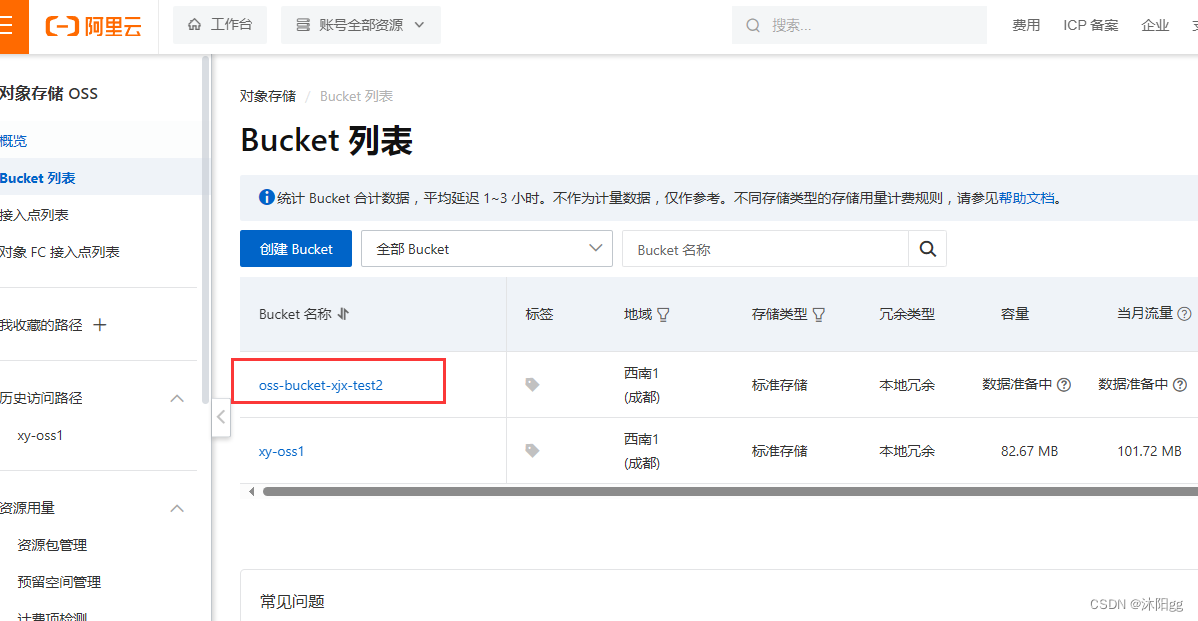Click the tag icon for oss-bucket-xjx-test2
The image size is (1198, 621).
click(x=531, y=384)
